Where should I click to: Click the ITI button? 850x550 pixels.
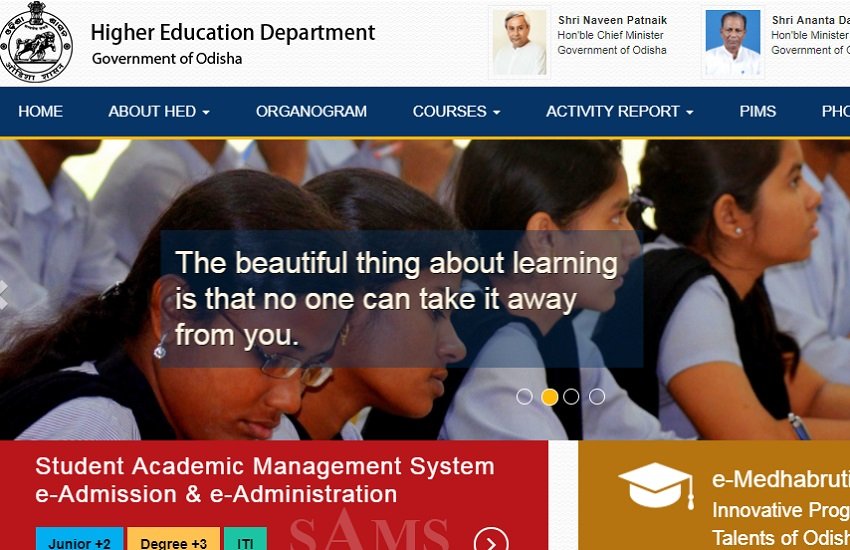tap(245, 539)
